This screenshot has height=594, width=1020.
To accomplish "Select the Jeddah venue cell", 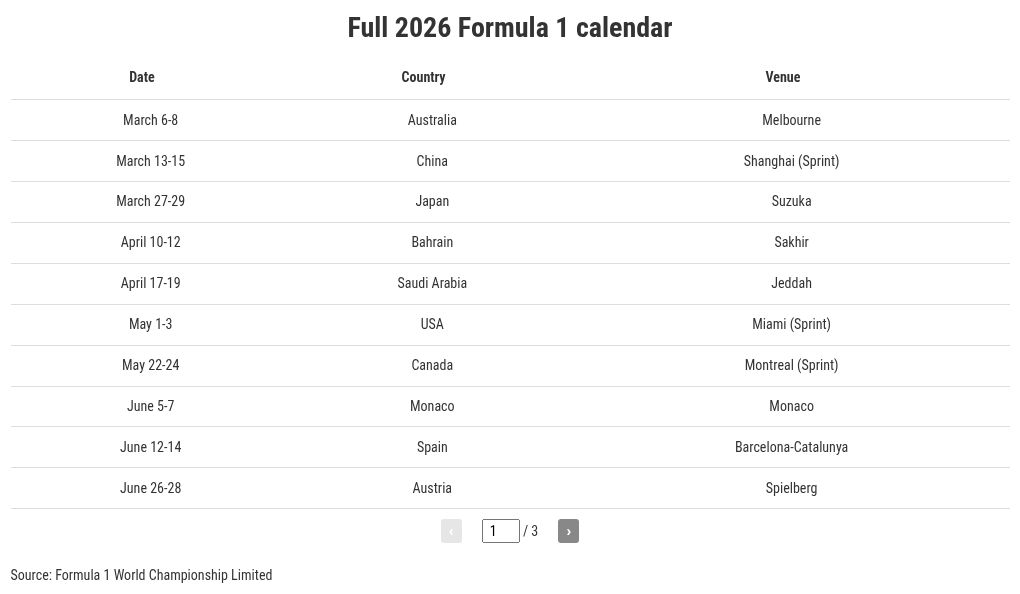I will (x=791, y=283).
